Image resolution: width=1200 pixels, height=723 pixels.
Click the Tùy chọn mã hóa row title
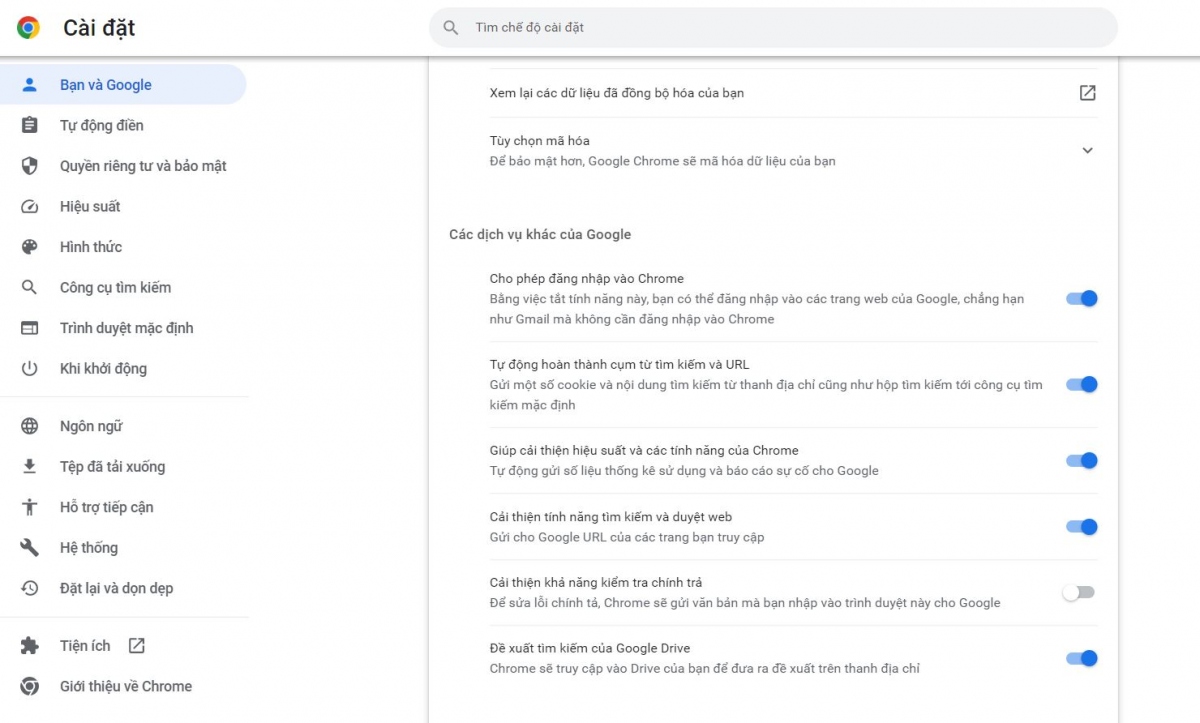point(540,141)
